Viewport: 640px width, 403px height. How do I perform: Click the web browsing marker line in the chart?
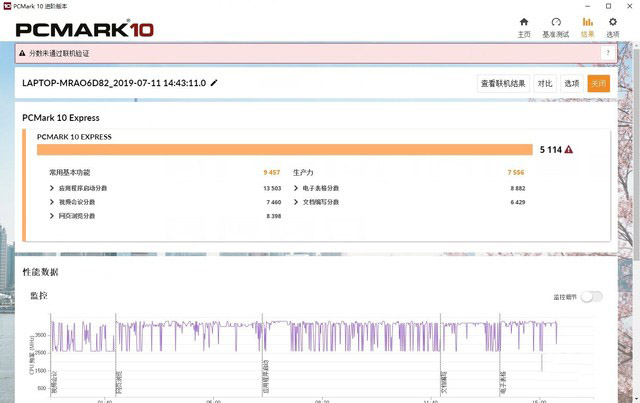(x=116, y=355)
